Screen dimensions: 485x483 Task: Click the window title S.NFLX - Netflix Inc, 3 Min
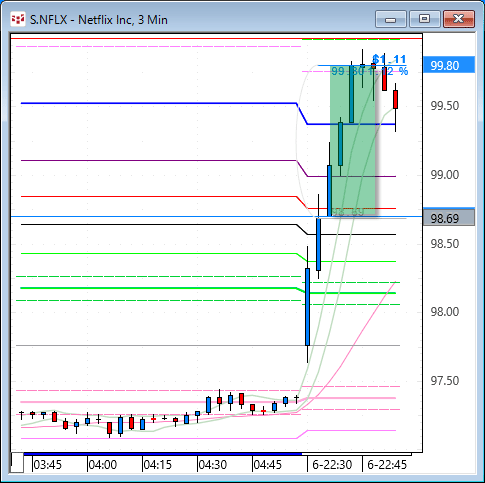click(99, 20)
